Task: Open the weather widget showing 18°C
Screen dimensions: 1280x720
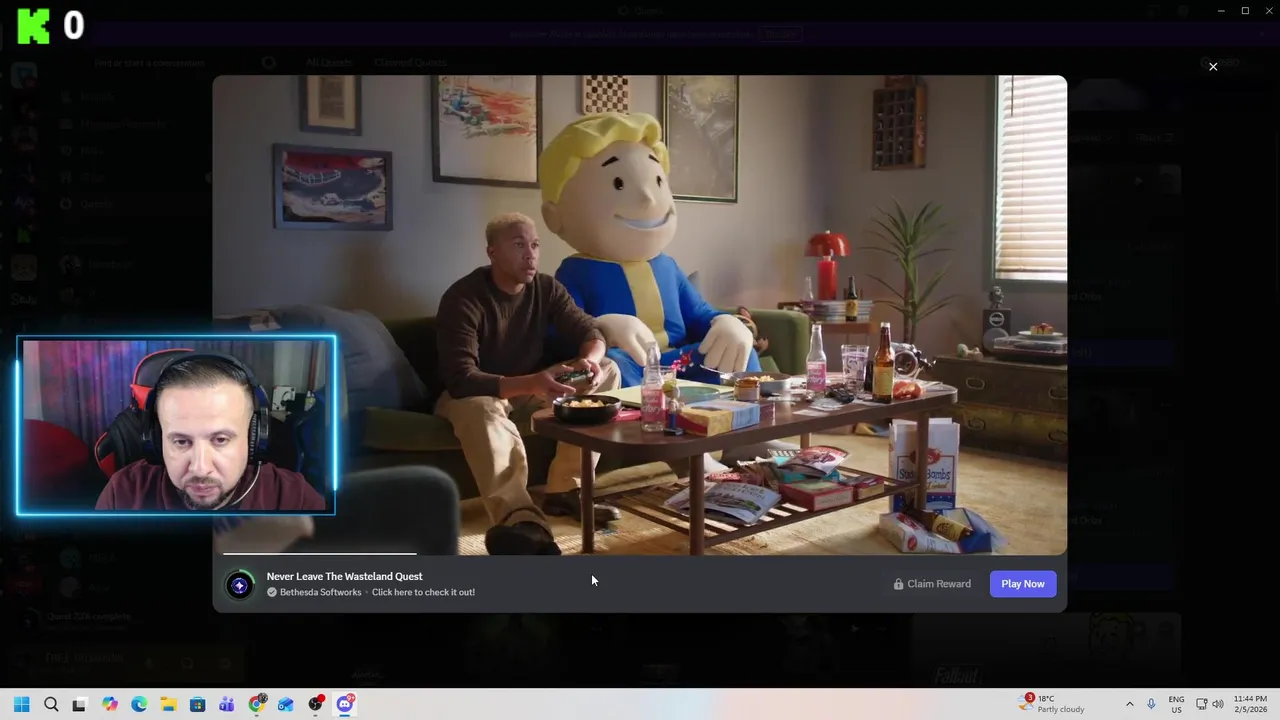Action: [x=1052, y=704]
